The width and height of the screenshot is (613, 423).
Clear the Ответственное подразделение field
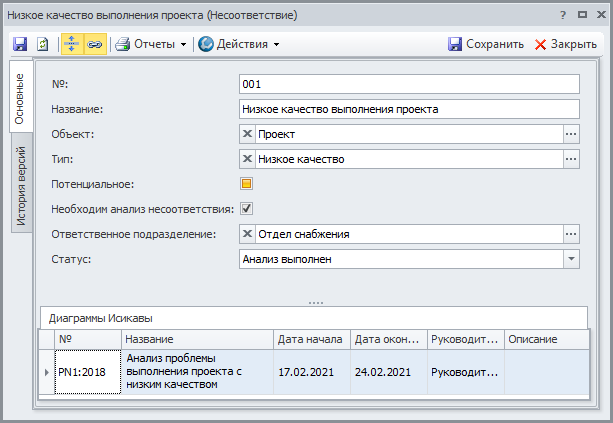point(248,234)
